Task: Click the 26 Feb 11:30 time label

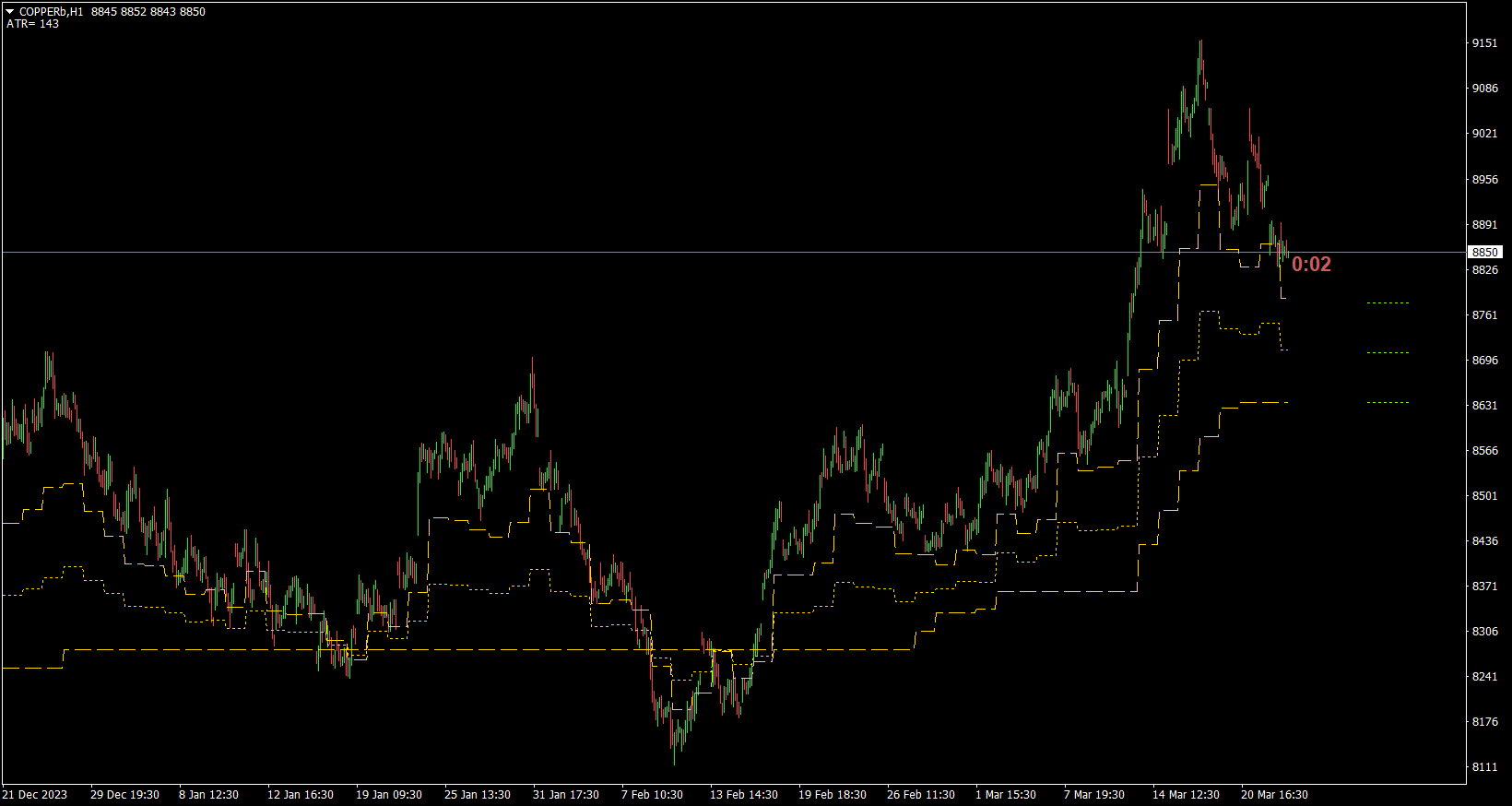Action: click(921, 795)
